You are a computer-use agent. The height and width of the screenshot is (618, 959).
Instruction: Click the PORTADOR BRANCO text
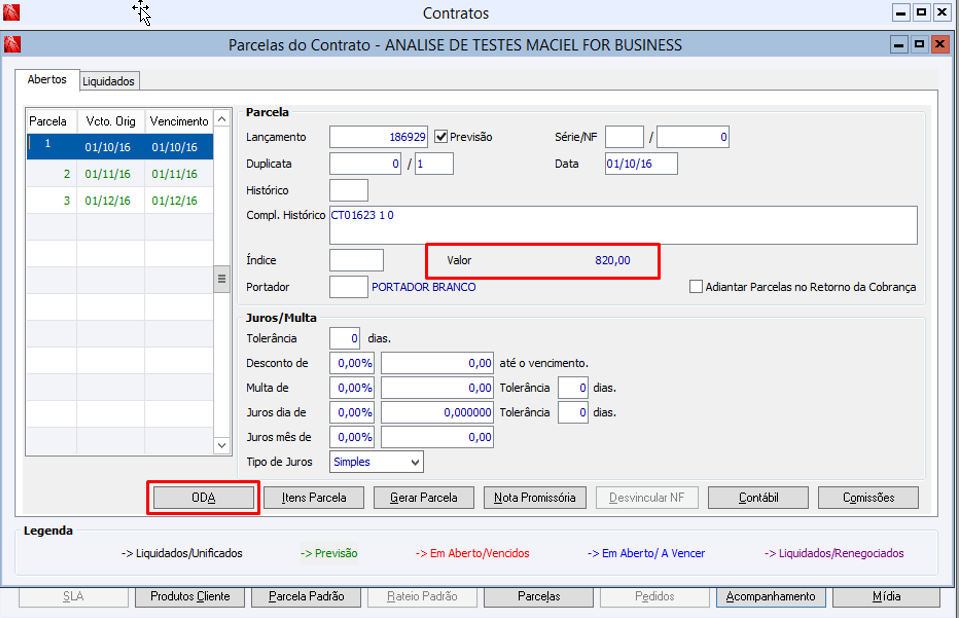424,287
